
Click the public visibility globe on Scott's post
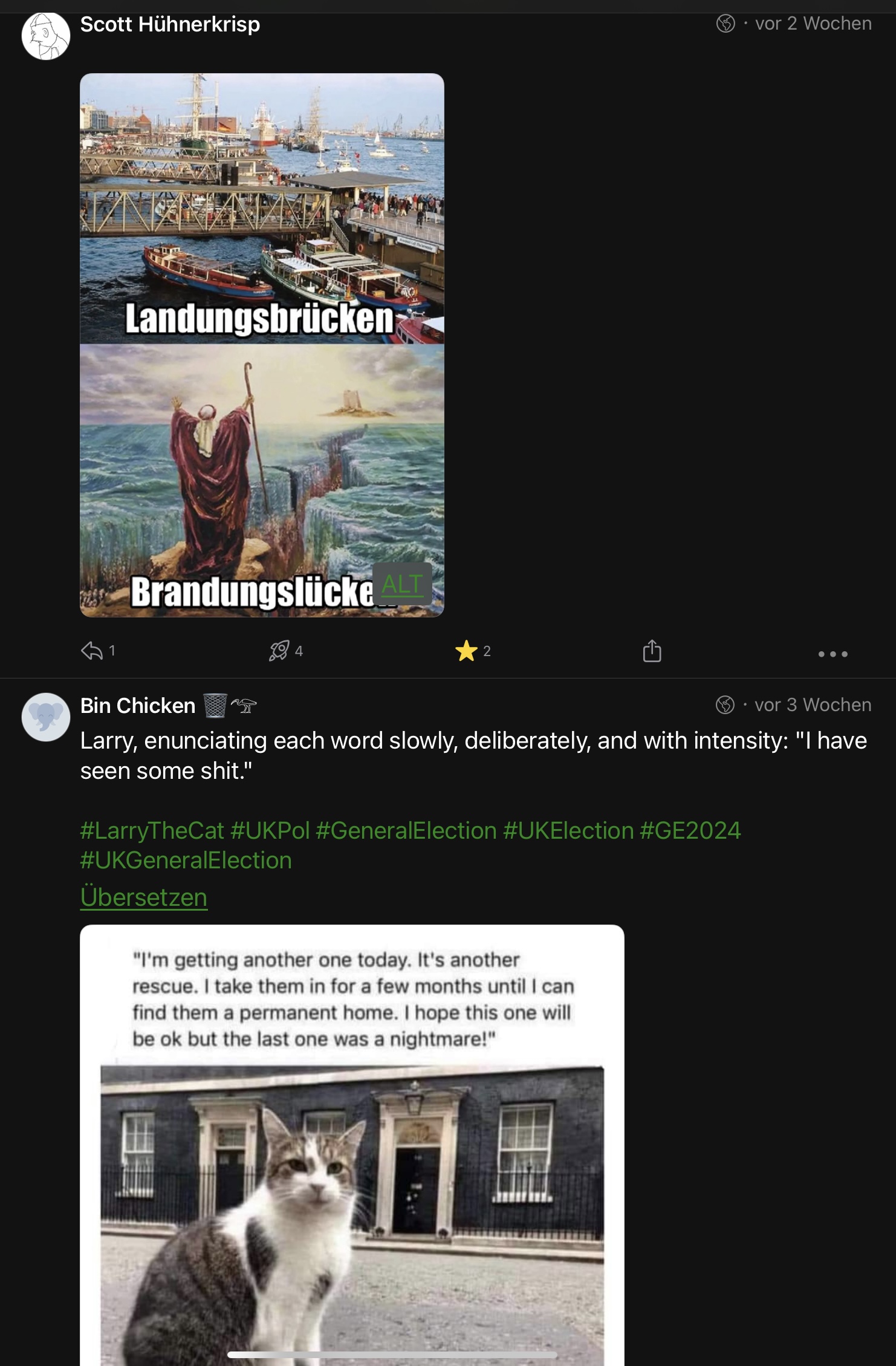pyautogui.click(x=726, y=24)
